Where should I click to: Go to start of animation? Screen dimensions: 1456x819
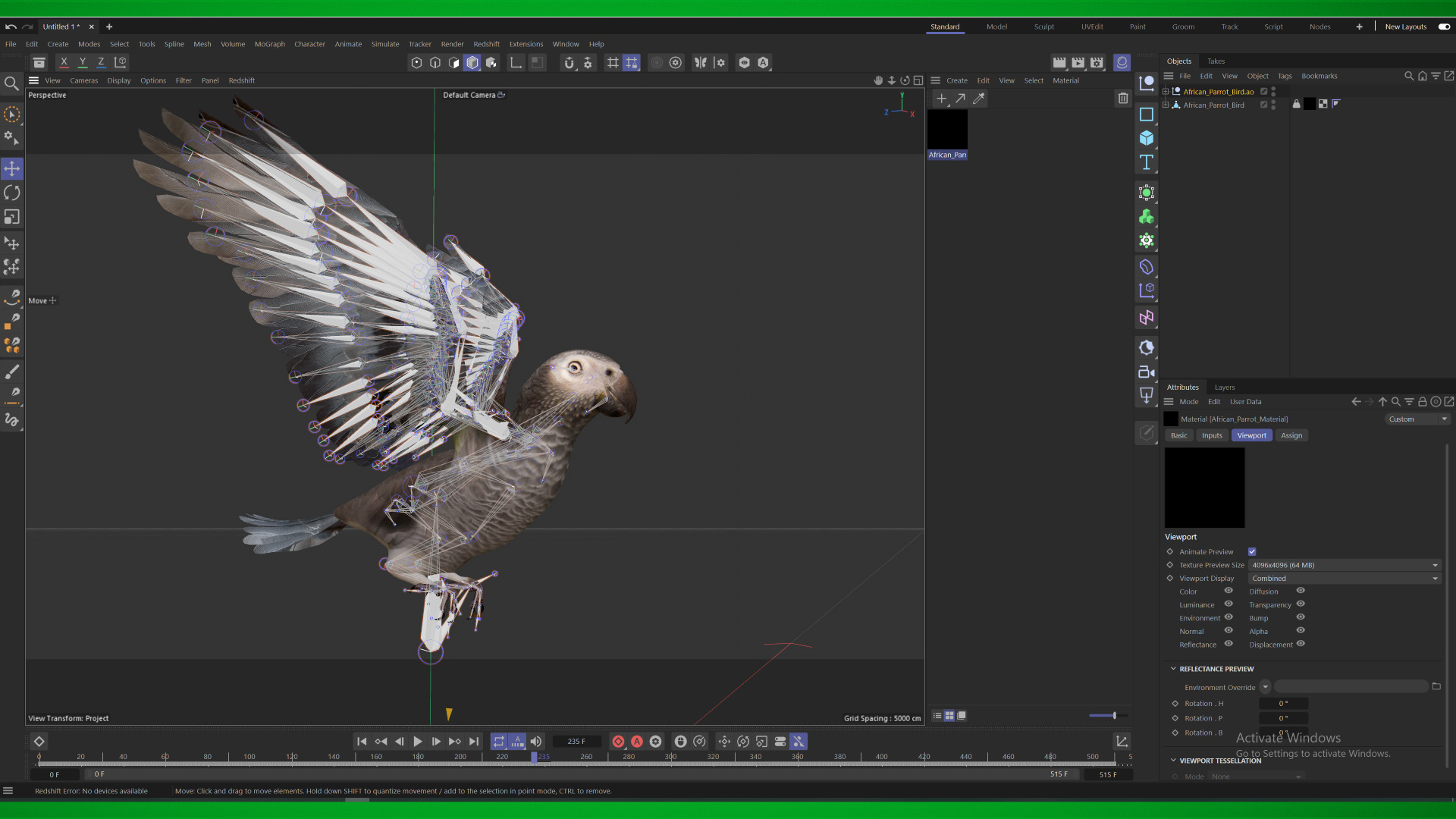(x=362, y=741)
